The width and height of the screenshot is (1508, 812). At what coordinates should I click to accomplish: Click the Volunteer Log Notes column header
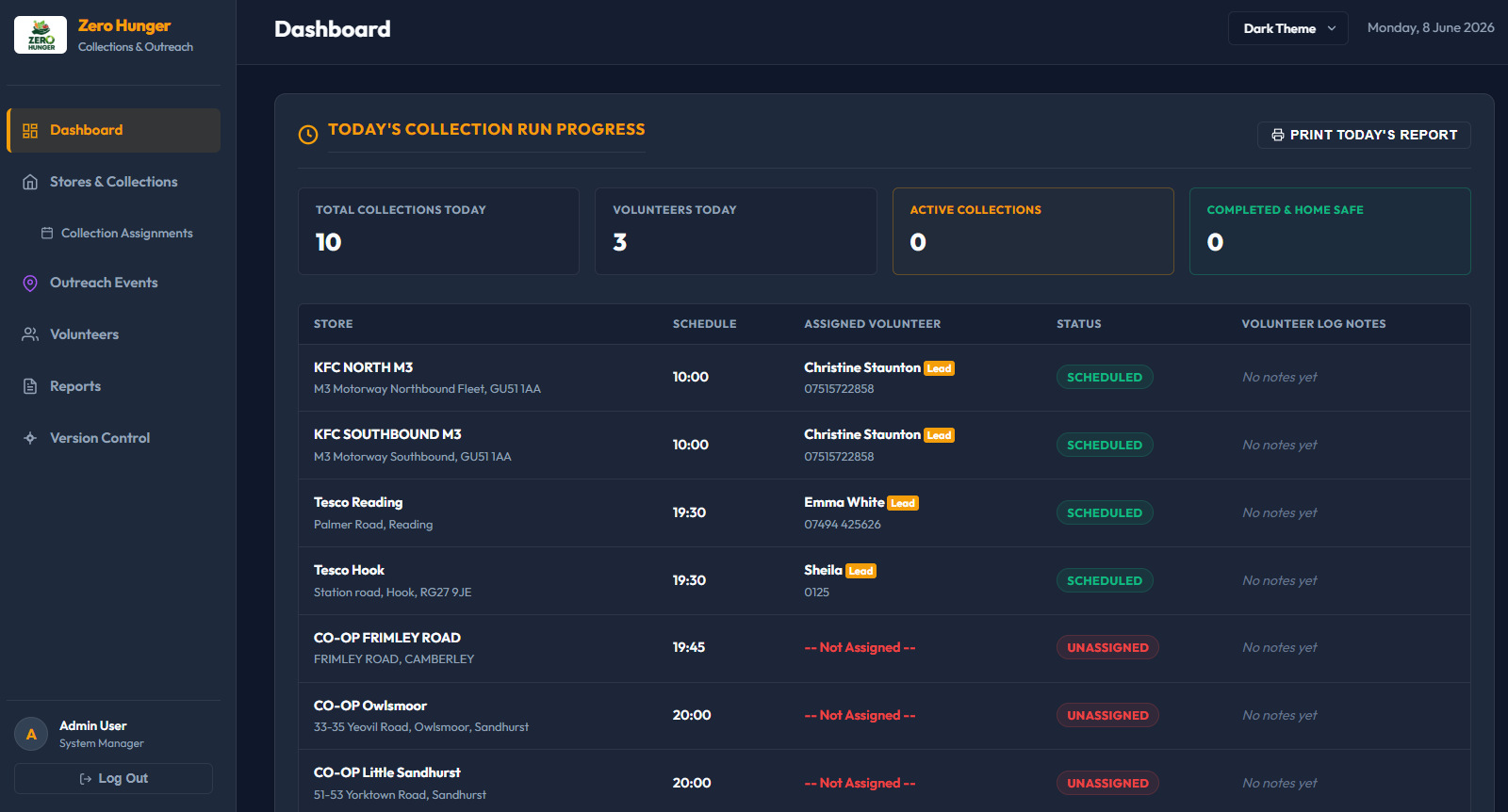(x=1313, y=324)
